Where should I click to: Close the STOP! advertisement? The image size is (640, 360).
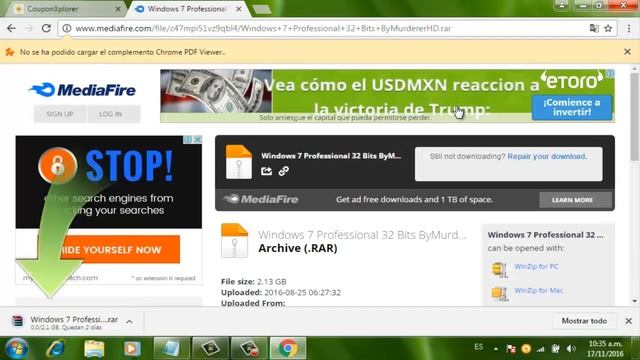point(198,139)
